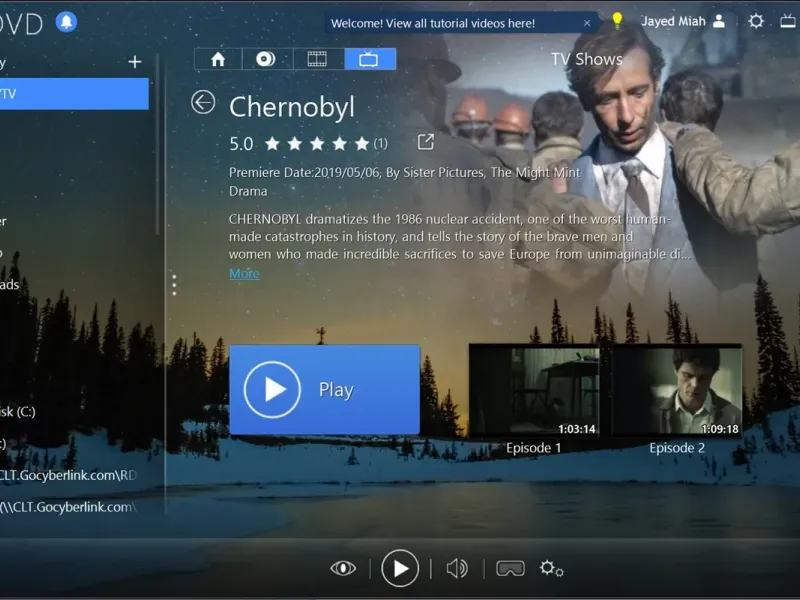The height and width of the screenshot is (600, 800).
Task: Open the Local Disk (C:) sidebar entry
Action: 18,412
